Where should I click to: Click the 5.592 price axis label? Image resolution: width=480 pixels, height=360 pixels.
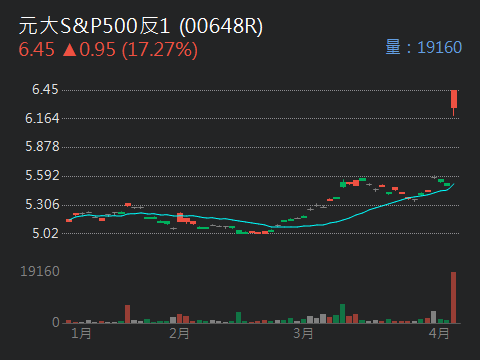tap(42, 175)
